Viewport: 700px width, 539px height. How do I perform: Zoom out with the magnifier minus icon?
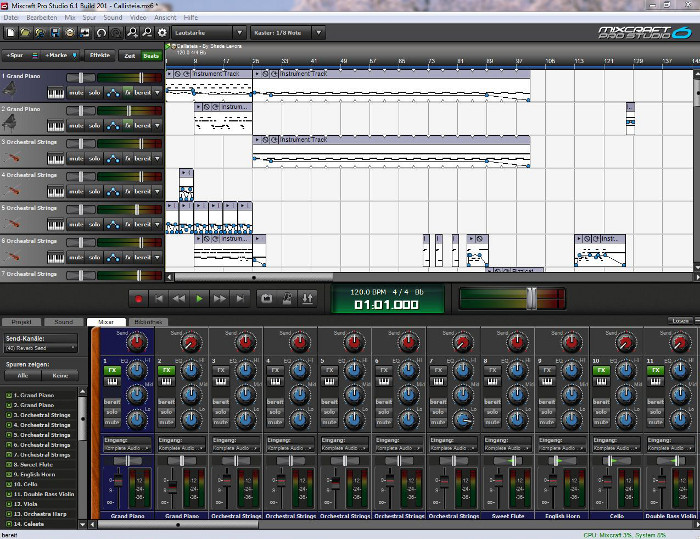point(147,33)
